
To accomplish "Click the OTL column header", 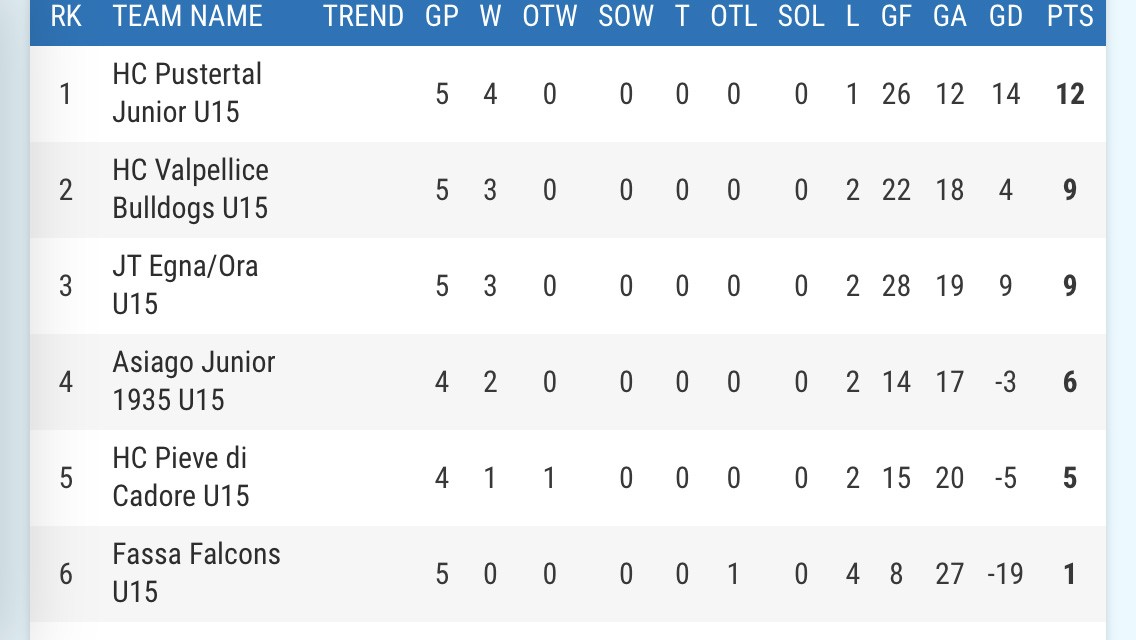I will coord(734,16).
